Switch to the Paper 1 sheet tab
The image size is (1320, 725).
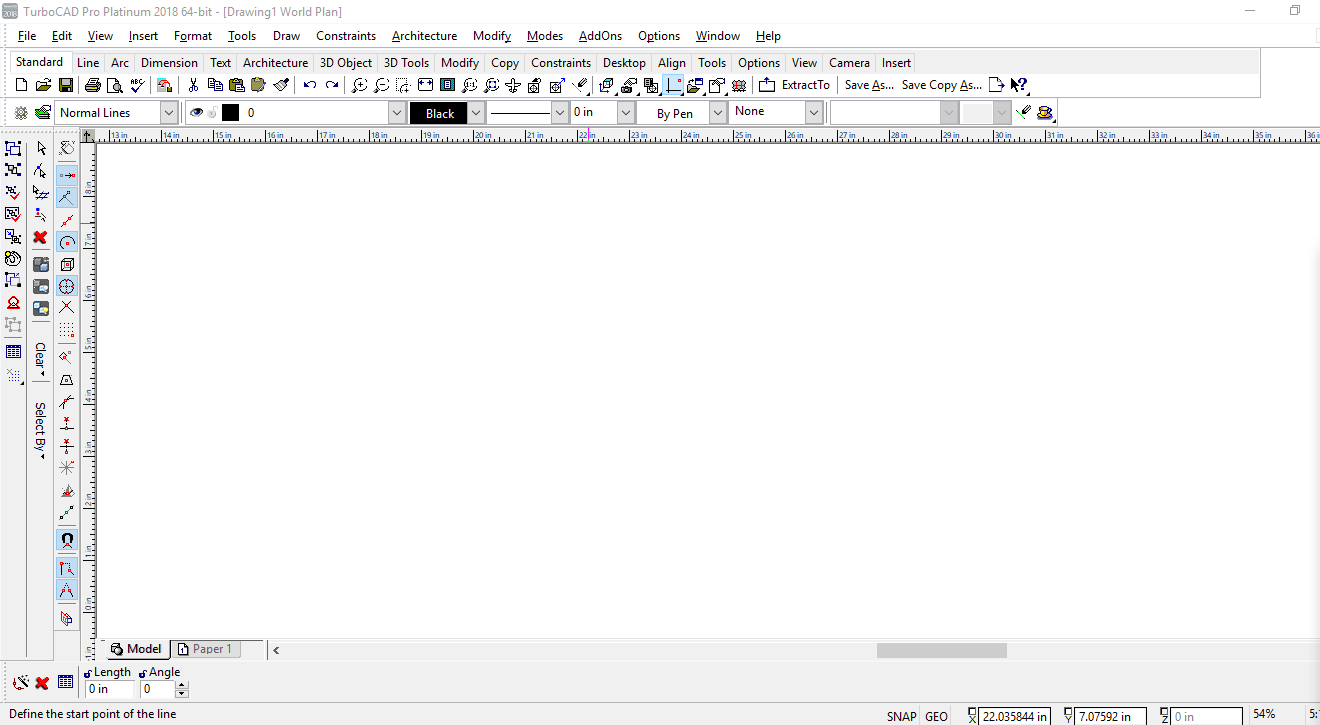(205, 649)
